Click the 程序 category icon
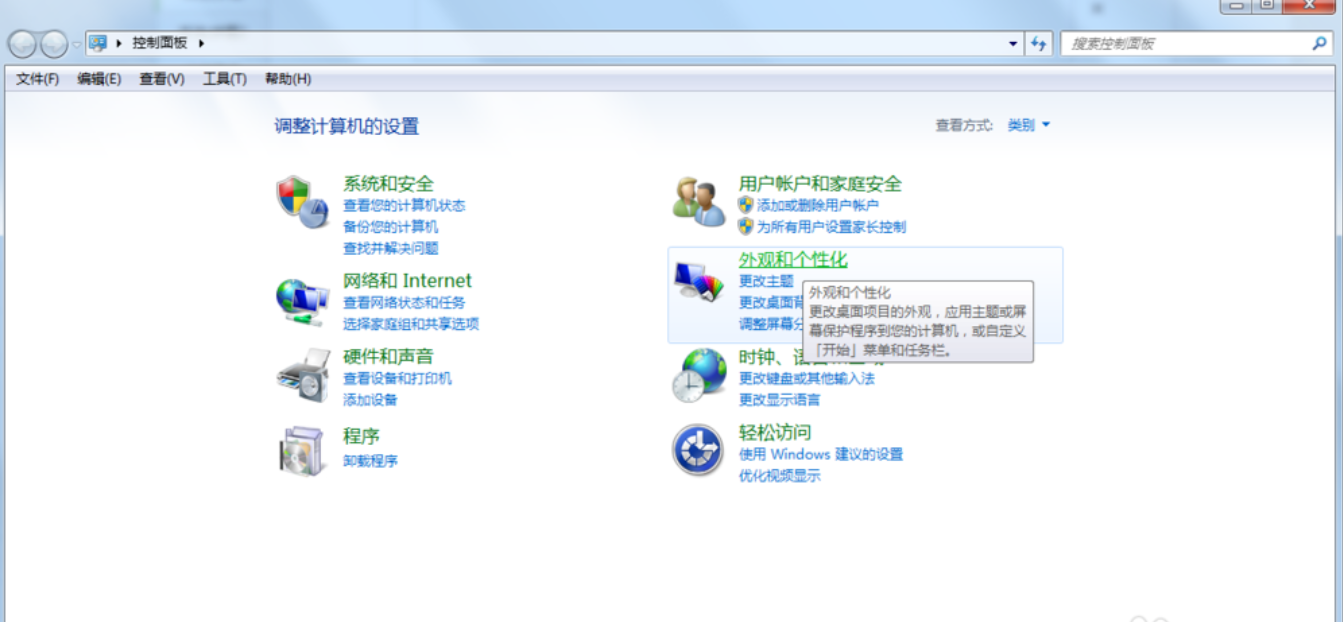 [299, 451]
